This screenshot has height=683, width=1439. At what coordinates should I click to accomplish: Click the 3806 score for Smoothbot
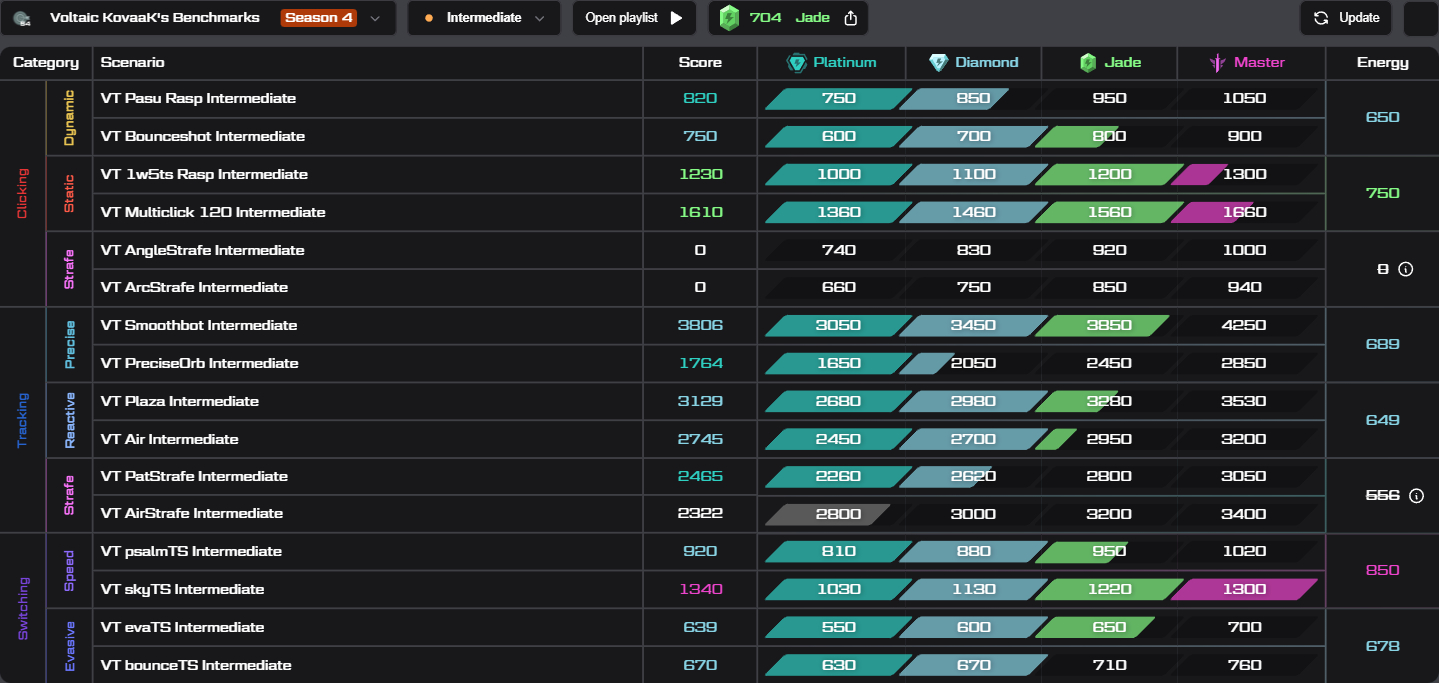[700, 326]
